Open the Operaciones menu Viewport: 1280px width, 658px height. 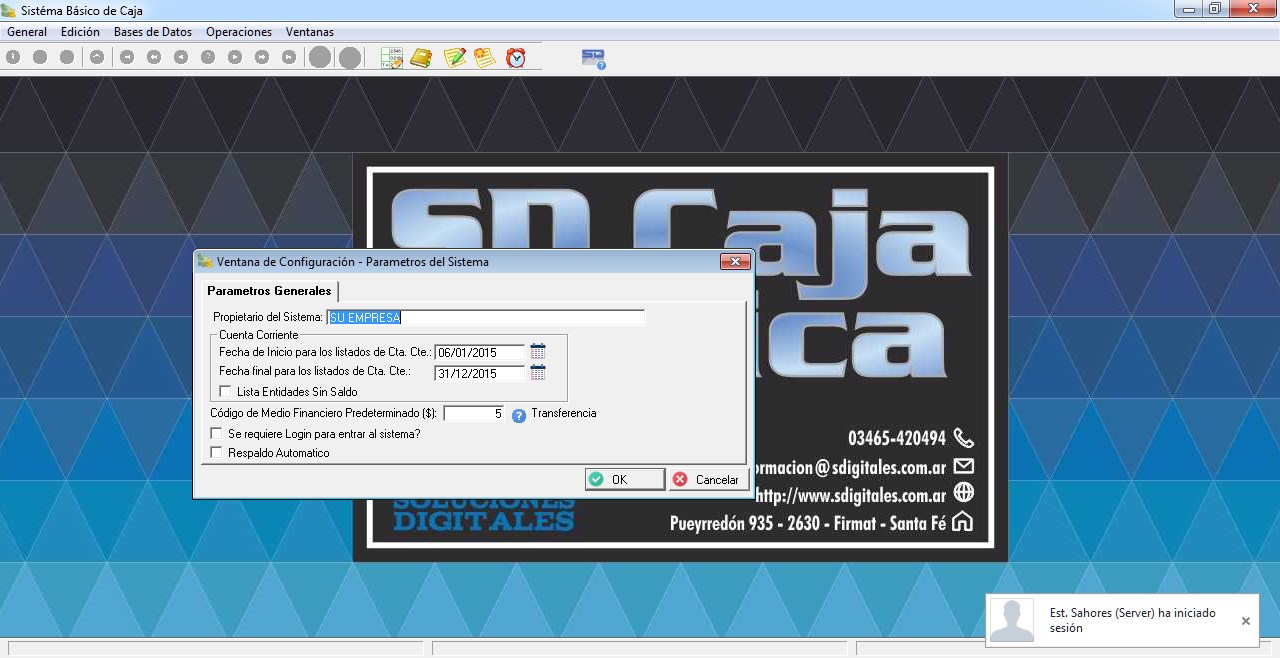[238, 32]
